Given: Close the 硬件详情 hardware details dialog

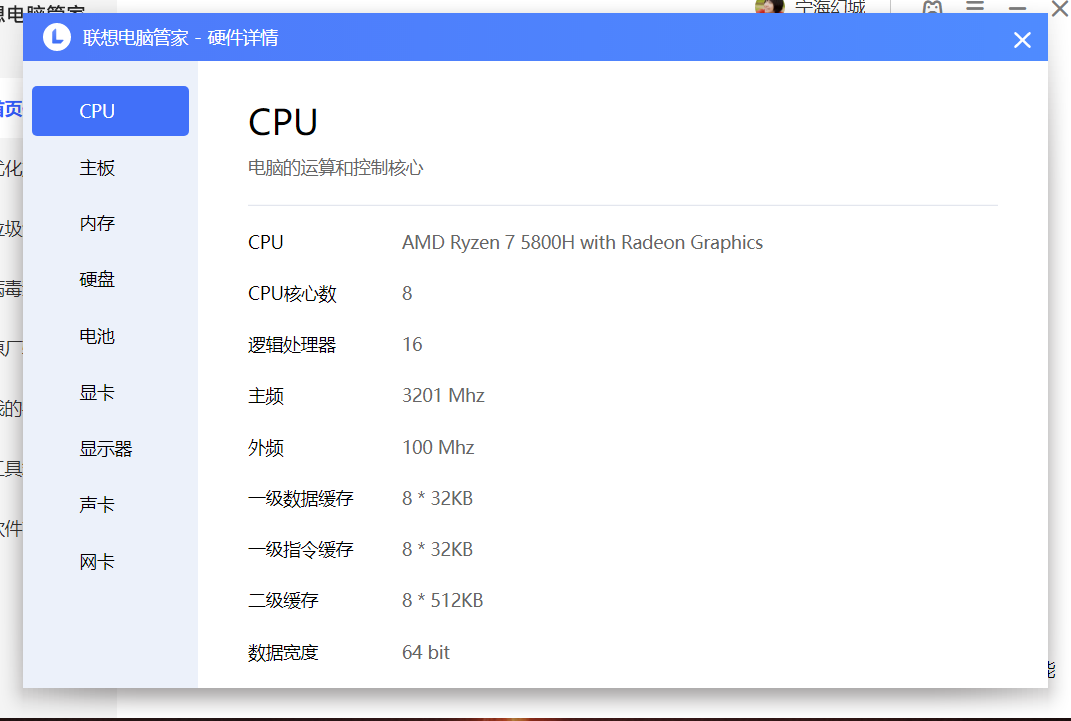Looking at the screenshot, I should pos(1022,40).
